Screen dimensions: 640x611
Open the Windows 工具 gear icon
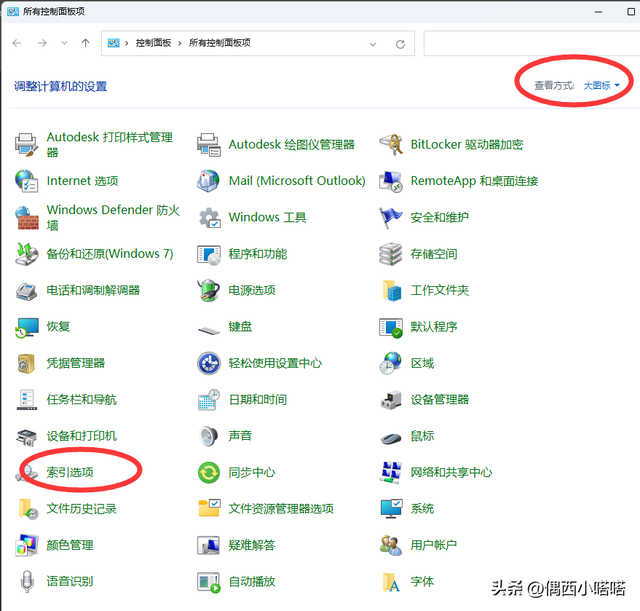[209, 217]
